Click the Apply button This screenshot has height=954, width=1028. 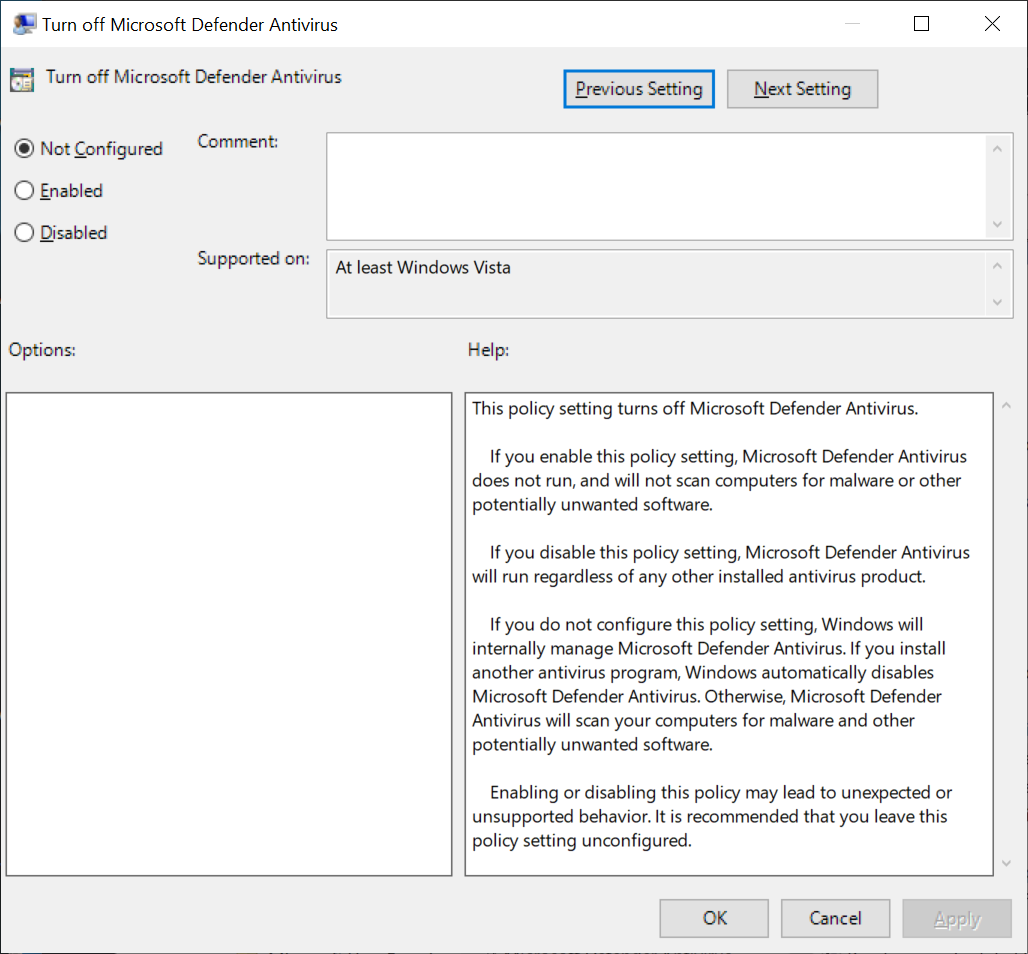click(x=956, y=918)
